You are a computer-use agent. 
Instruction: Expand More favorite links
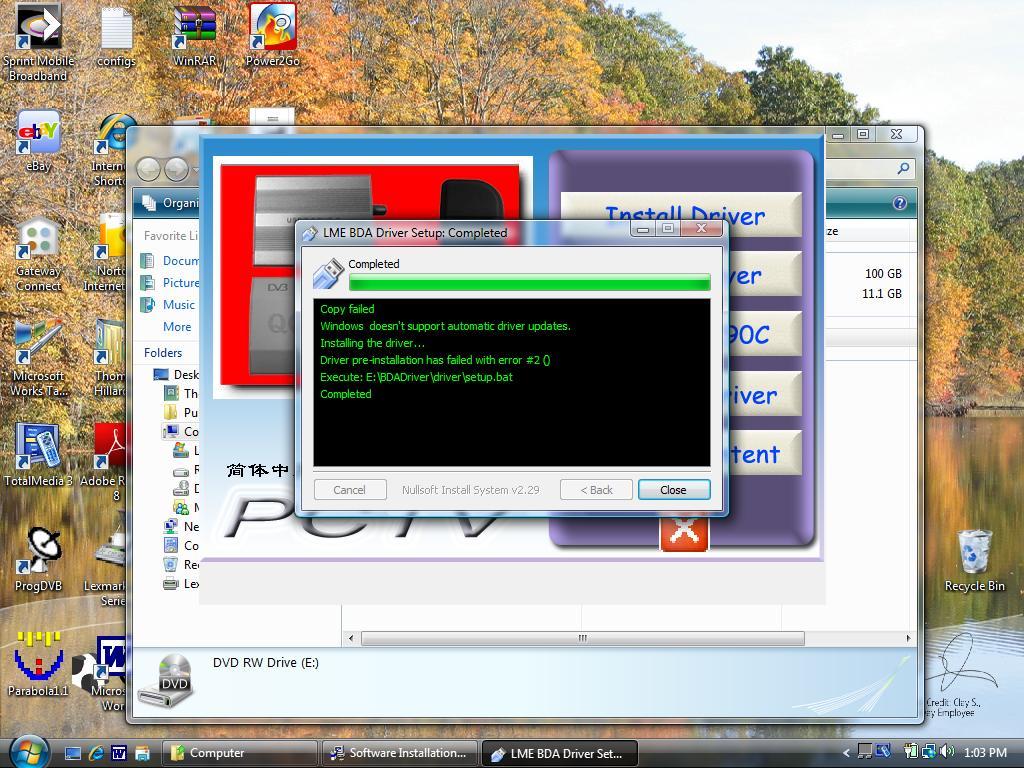177,327
